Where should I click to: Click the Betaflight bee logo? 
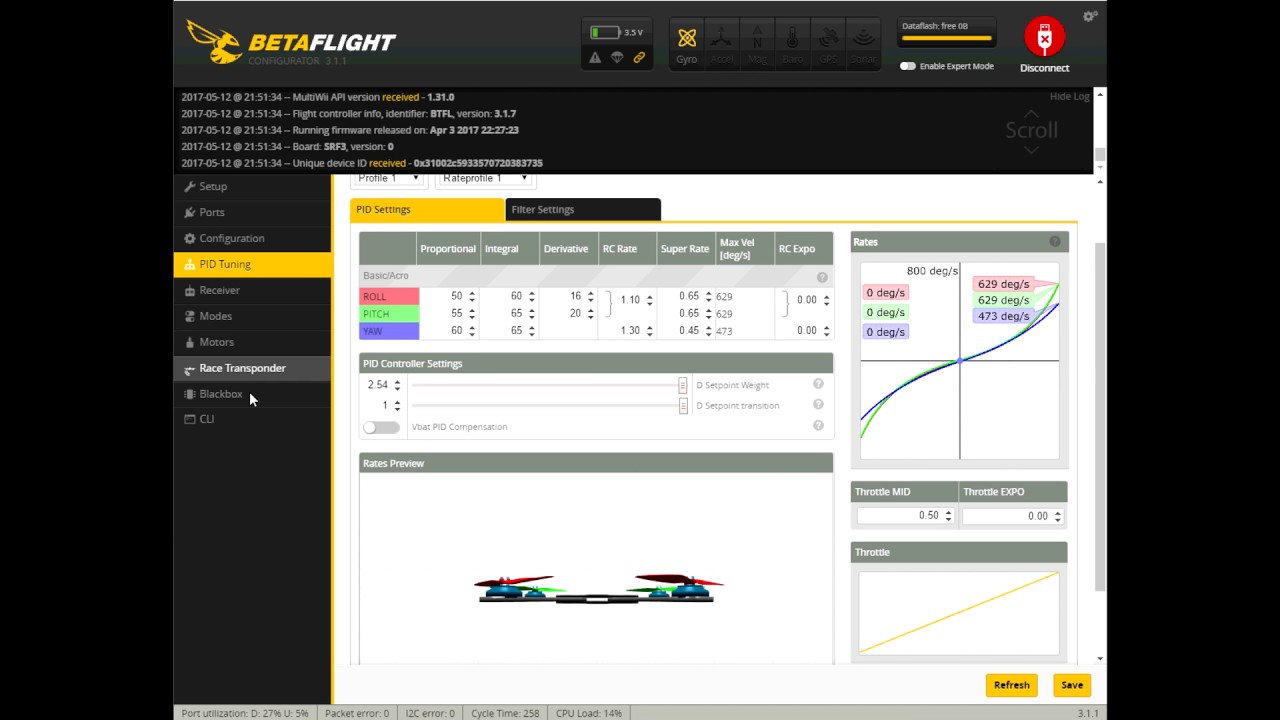pyautogui.click(x=213, y=41)
